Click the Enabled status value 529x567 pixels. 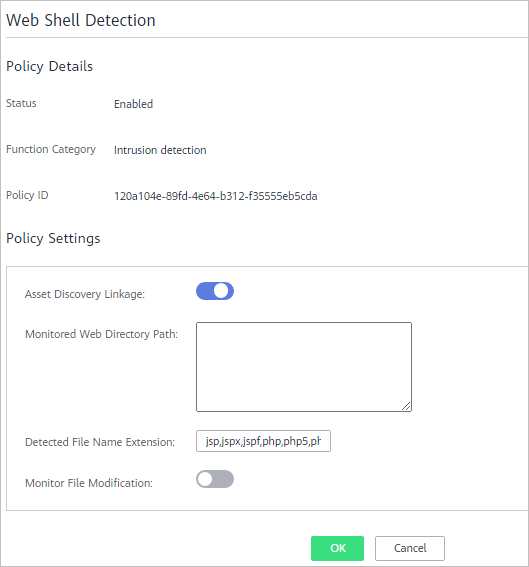133,104
